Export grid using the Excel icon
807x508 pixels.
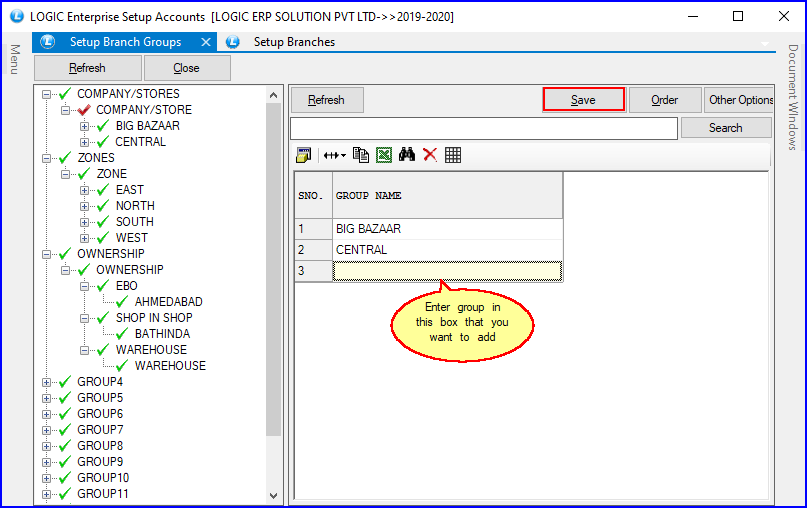coord(384,155)
